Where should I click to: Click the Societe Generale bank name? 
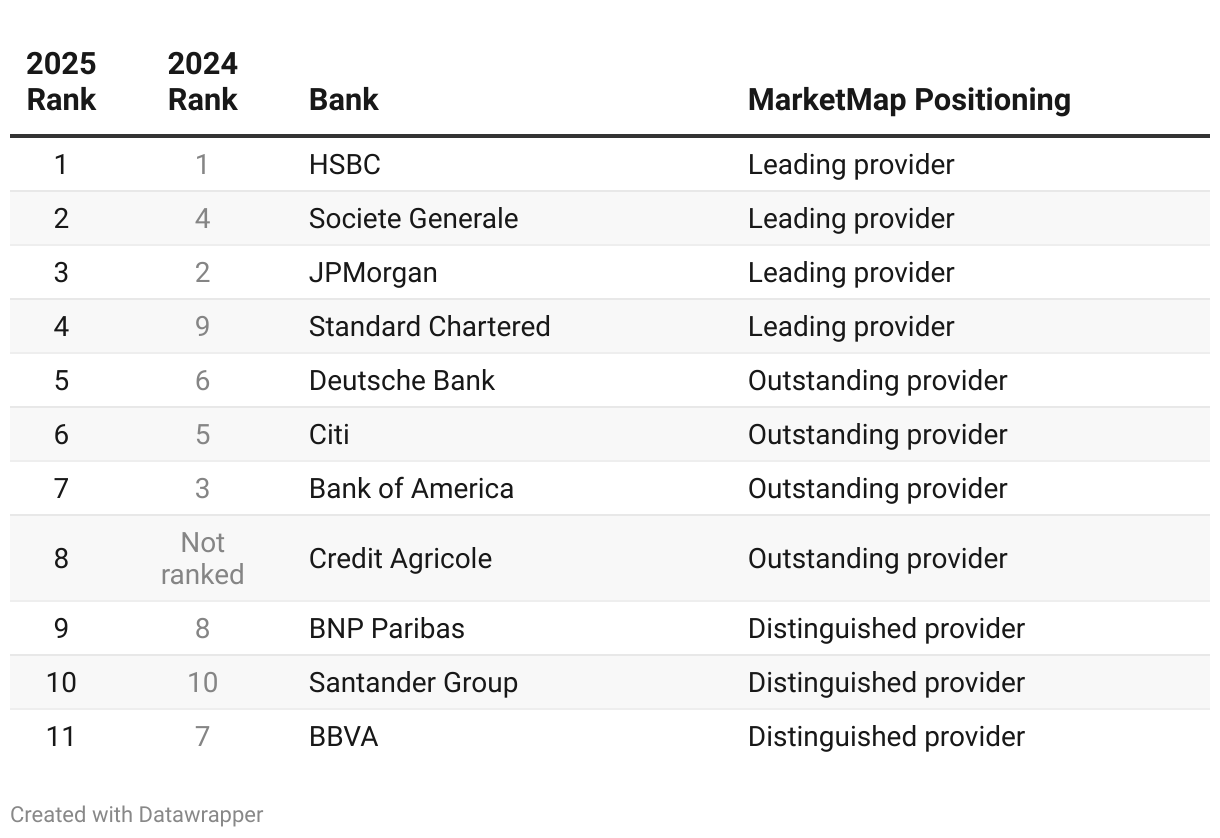(413, 219)
